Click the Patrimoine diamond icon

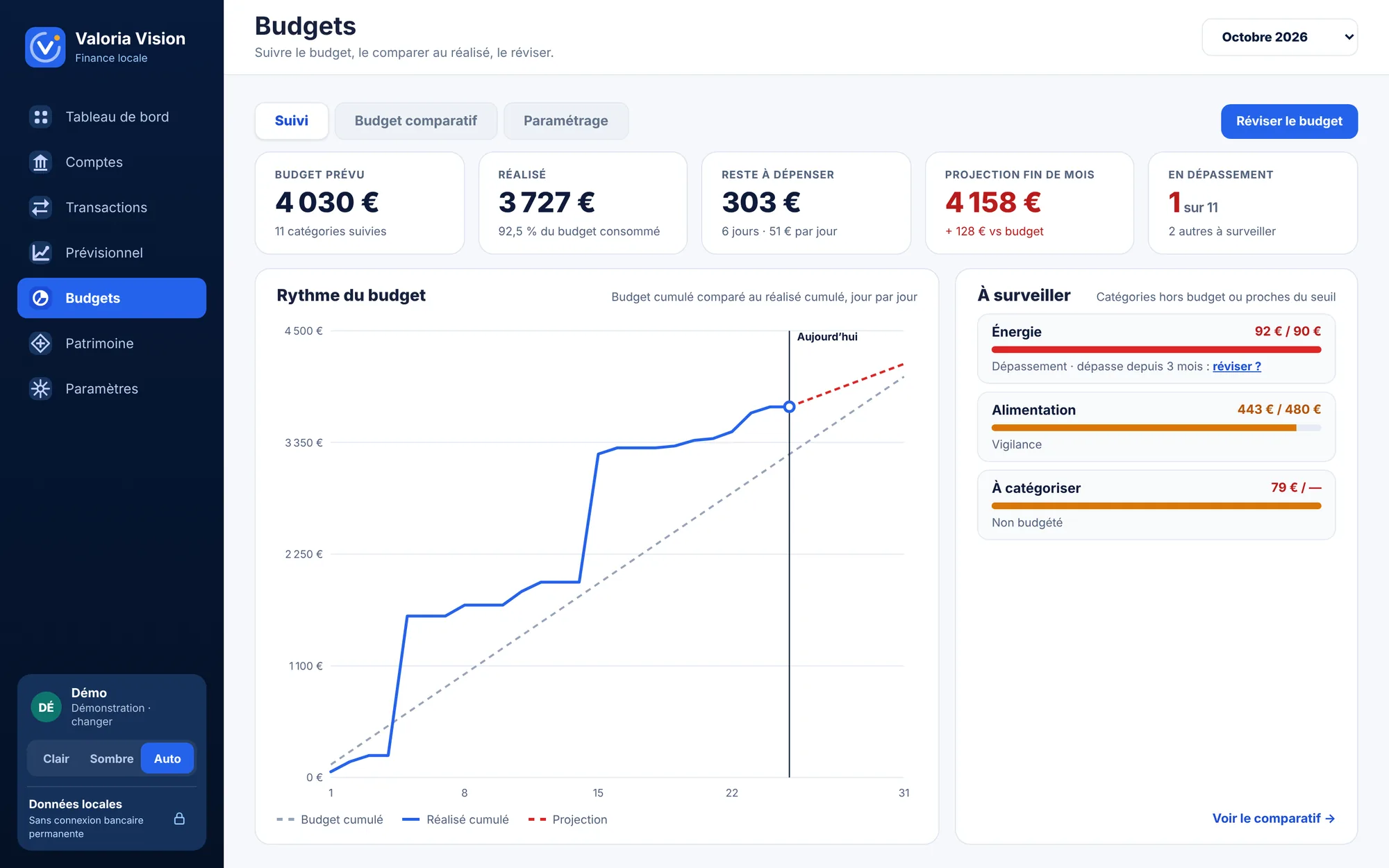pyautogui.click(x=41, y=343)
